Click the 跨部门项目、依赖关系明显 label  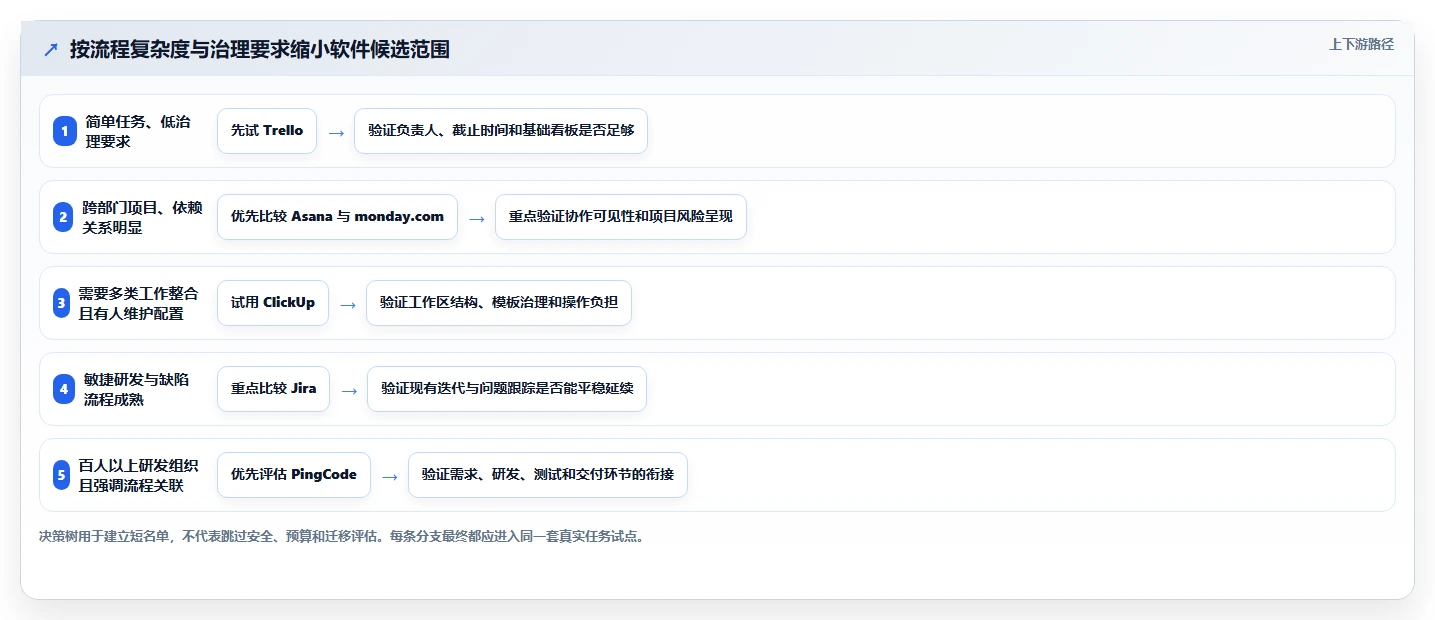[x=142, y=217]
